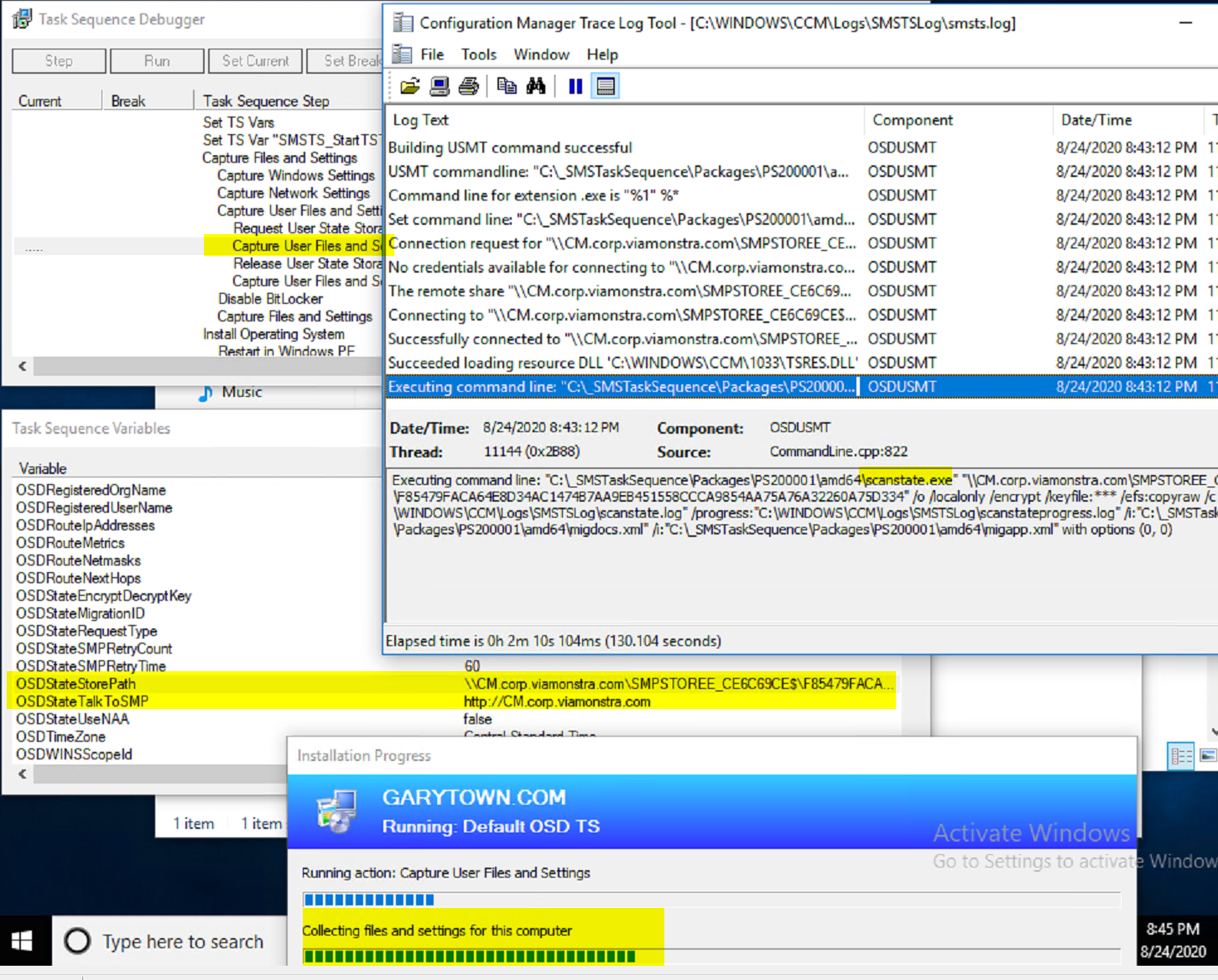Click the Windows Start button
This screenshot has height=980, width=1218.
pos(23,941)
